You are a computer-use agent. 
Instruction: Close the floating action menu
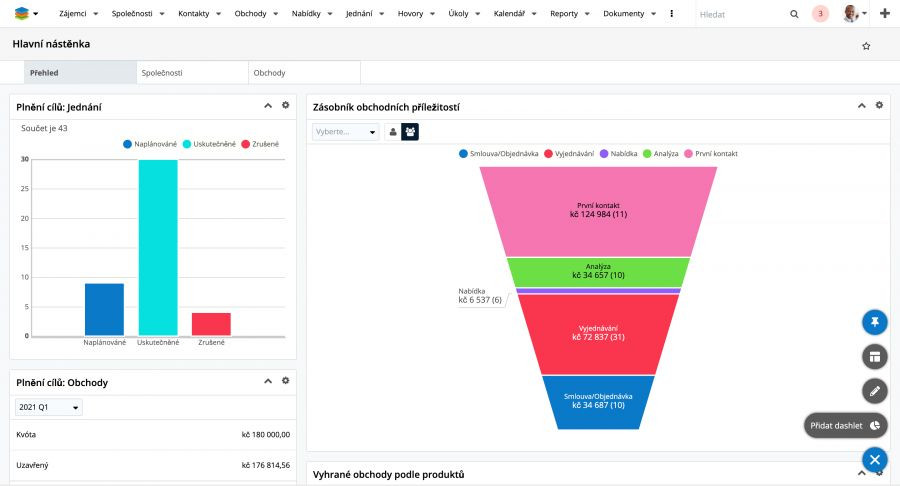pos(875,460)
